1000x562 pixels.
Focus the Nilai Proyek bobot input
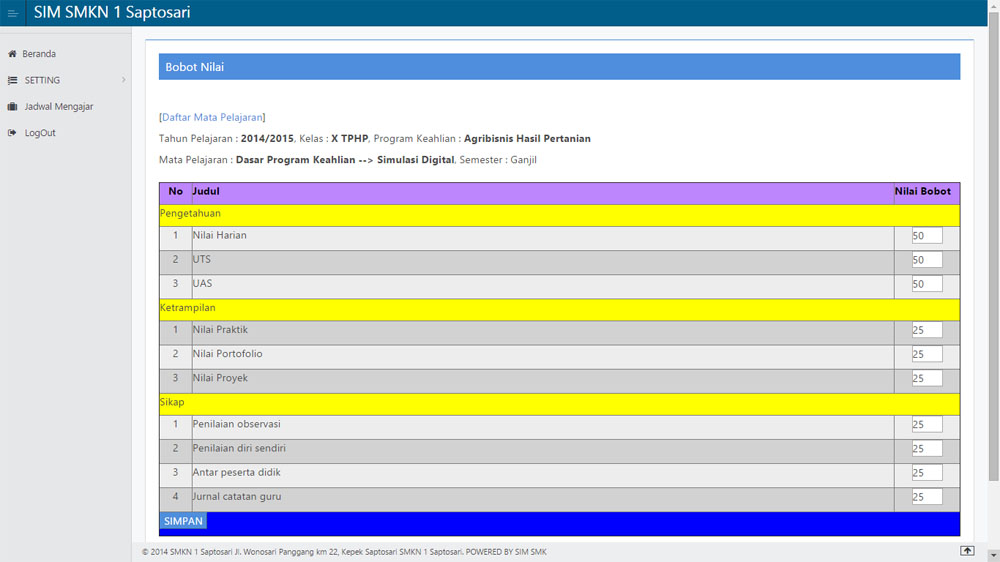926,378
